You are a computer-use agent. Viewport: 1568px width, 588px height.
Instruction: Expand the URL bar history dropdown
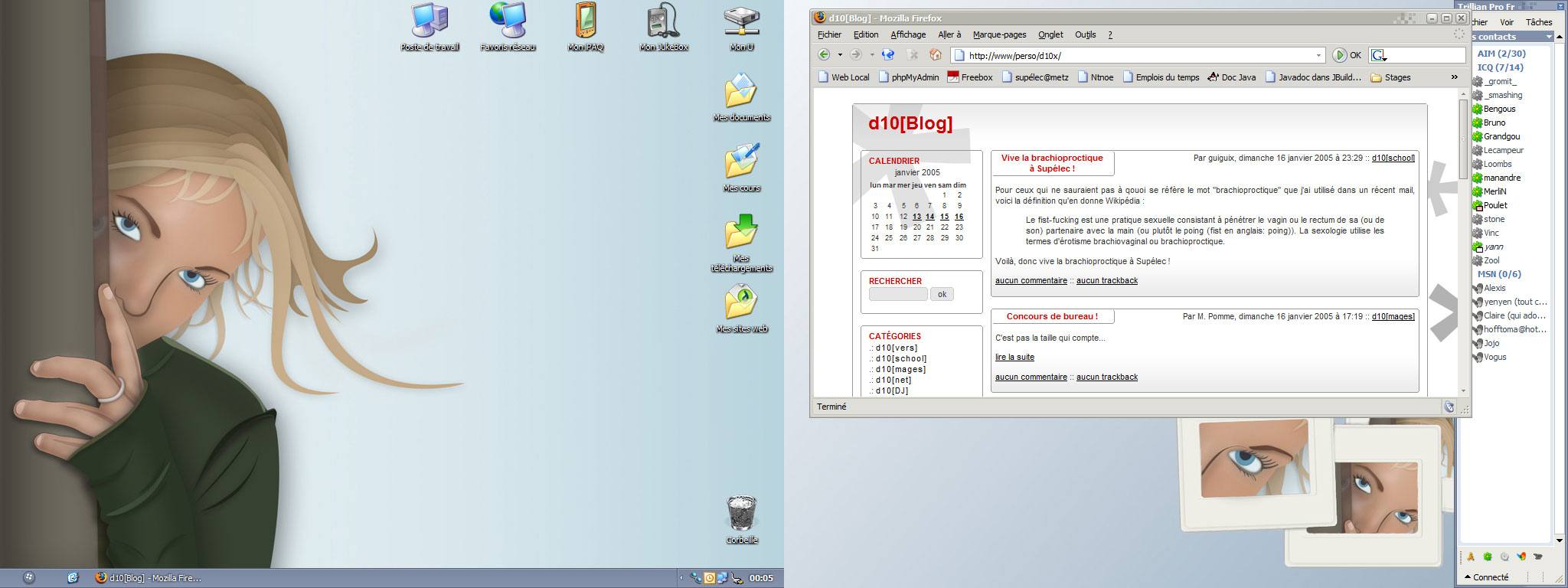point(1318,55)
